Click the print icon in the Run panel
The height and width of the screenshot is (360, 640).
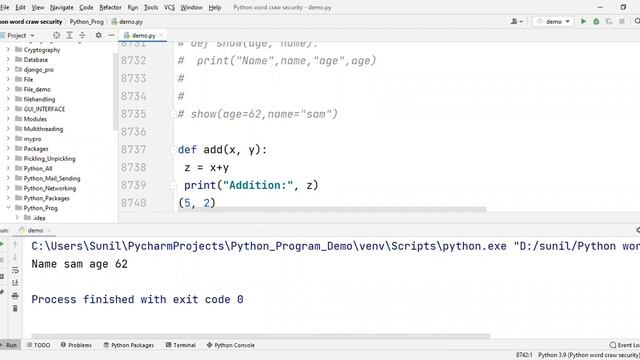point(15,296)
